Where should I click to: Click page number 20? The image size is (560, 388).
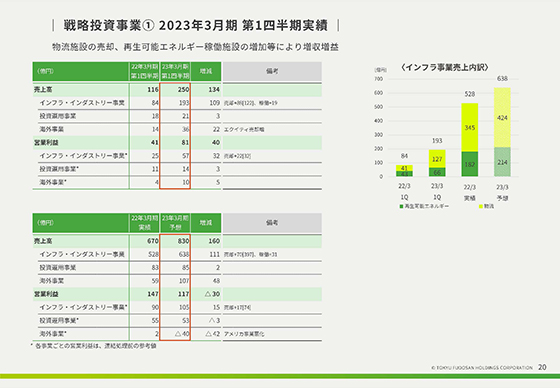(542, 367)
